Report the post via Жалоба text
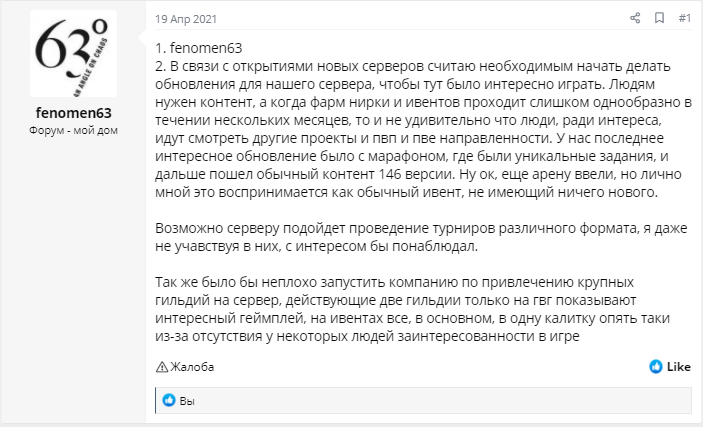The width and height of the screenshot is (703, 427). coord(192,367)
